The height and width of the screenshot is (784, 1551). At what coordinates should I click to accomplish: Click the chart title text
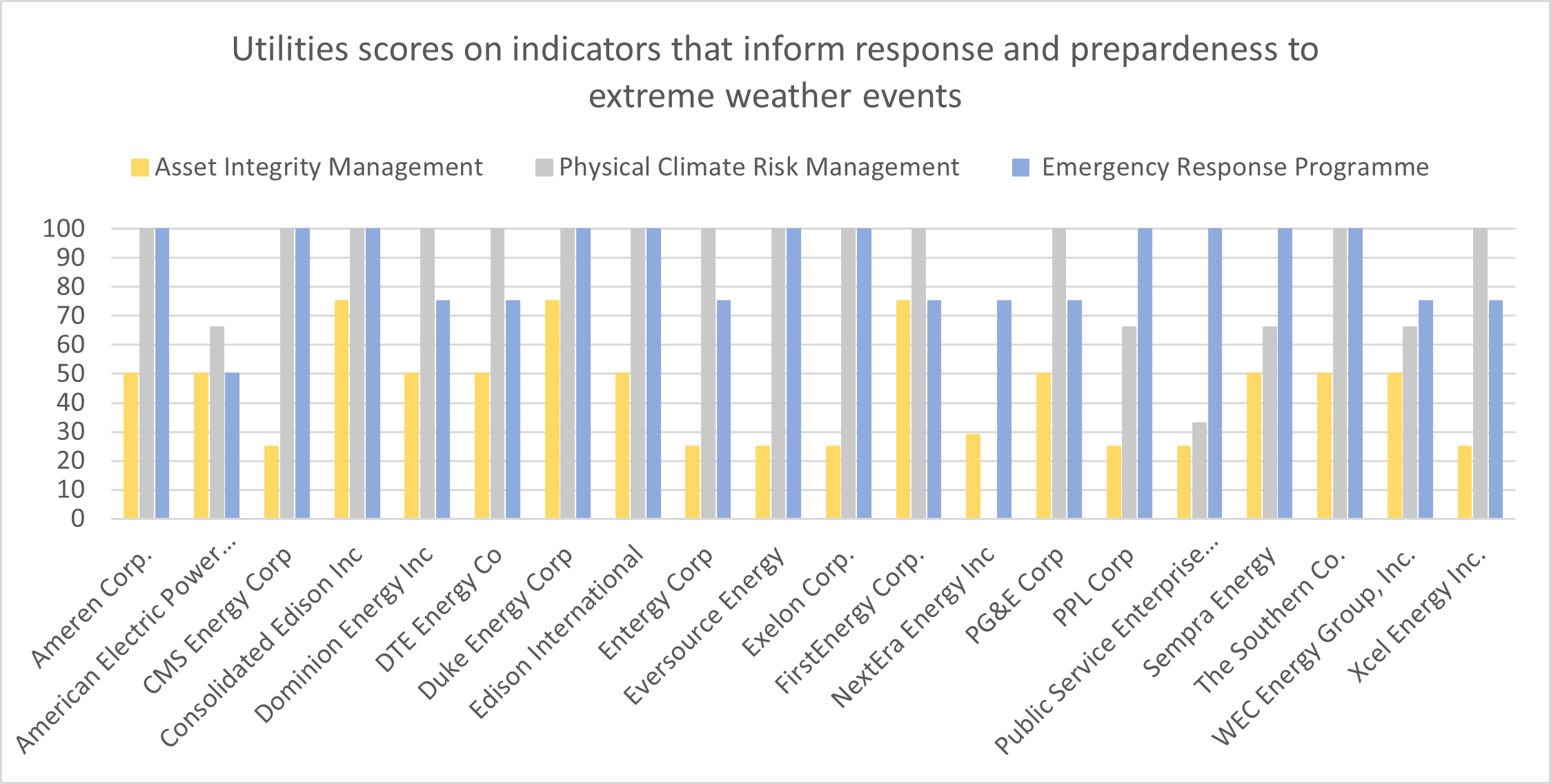click(x=775, y=72)
